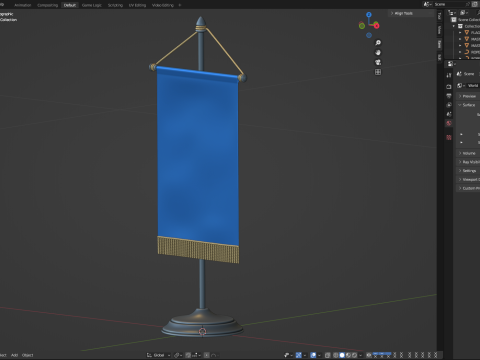The image size is (480, 360).
Task: Collapse the Surface panel
Action: point(468,105)
